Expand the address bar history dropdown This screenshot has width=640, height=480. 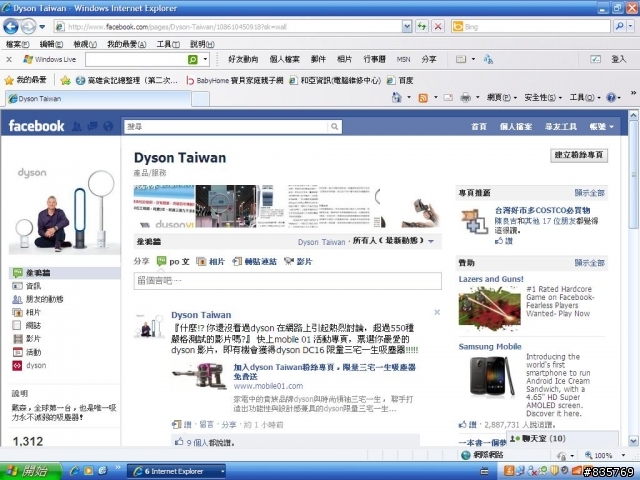[x=407, y=27]
